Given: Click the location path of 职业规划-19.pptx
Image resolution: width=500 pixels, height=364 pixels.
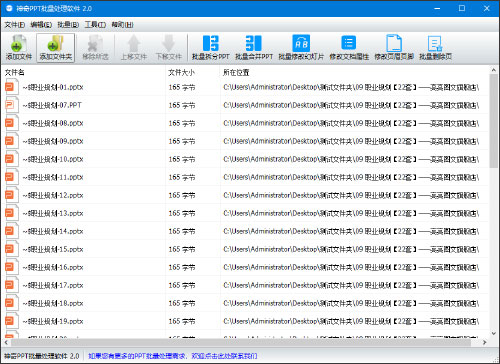Looking at the screenshot, I should tap(351, 321).
